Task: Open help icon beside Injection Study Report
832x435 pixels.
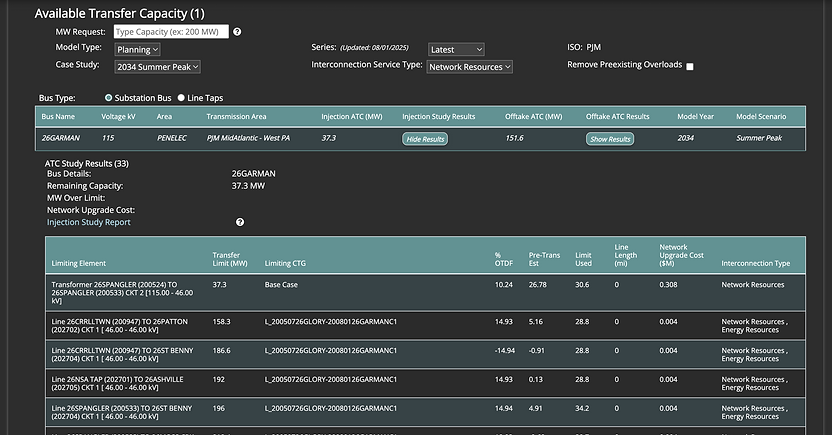Action: tap(240, 222)
